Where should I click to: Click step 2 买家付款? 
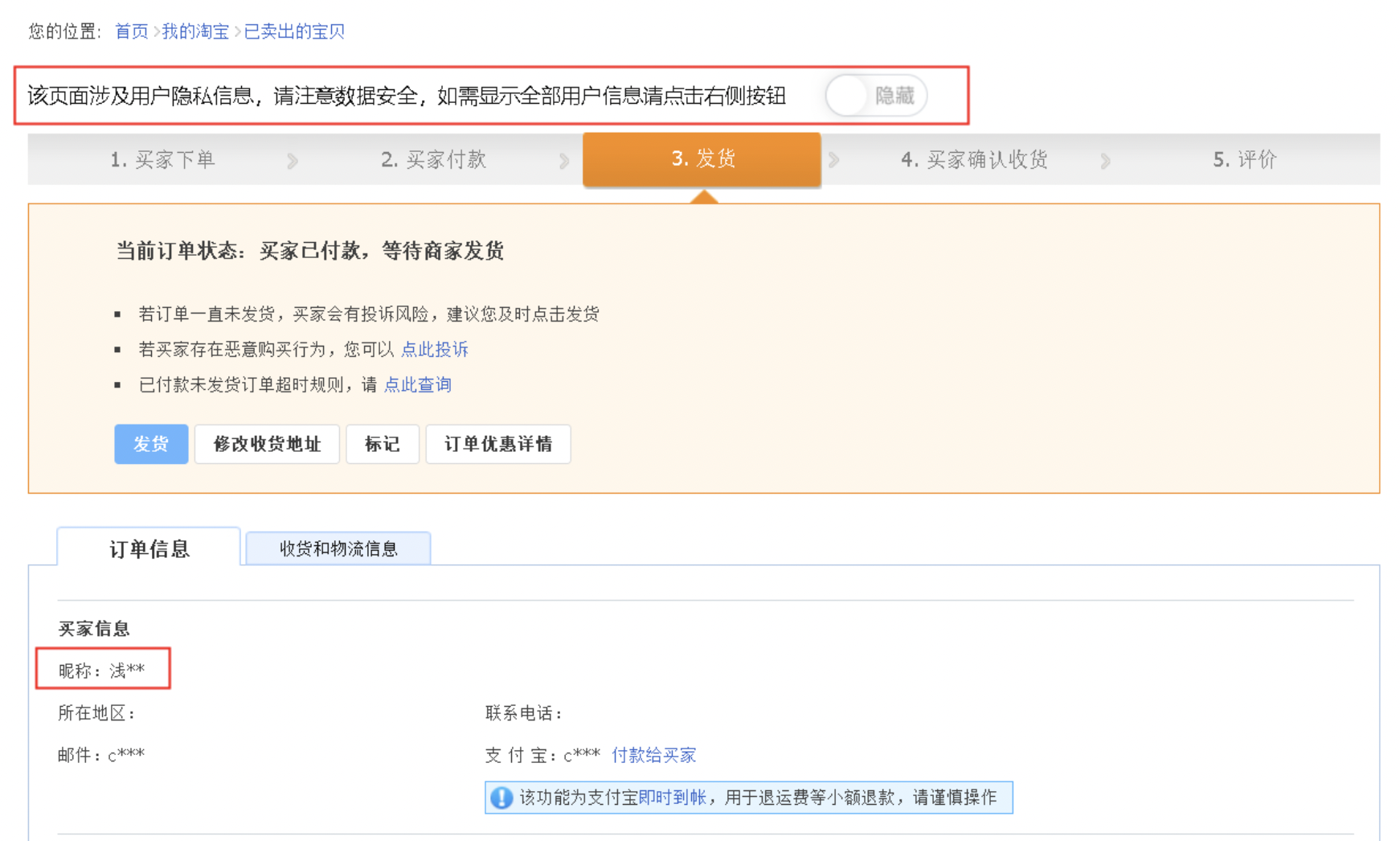tap(433, 159)
